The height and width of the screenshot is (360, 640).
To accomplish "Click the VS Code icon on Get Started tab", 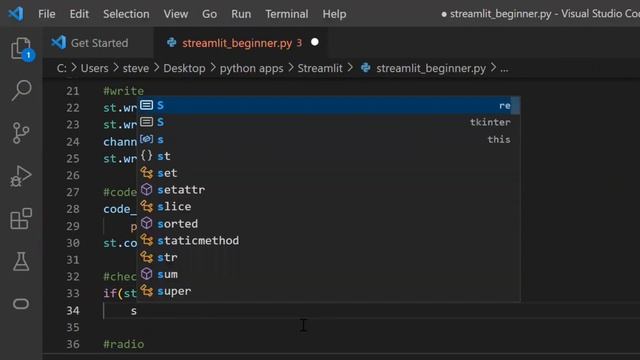I will 59,42.
